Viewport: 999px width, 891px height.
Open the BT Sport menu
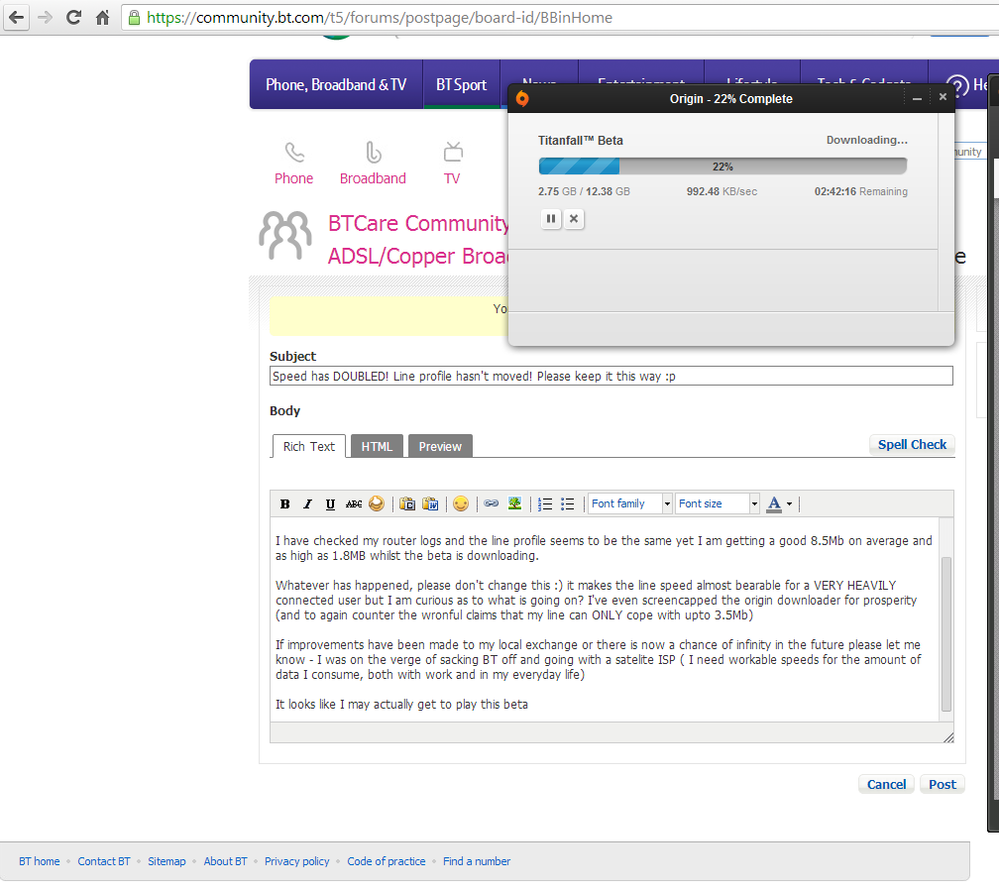click(x=461, y=85)
